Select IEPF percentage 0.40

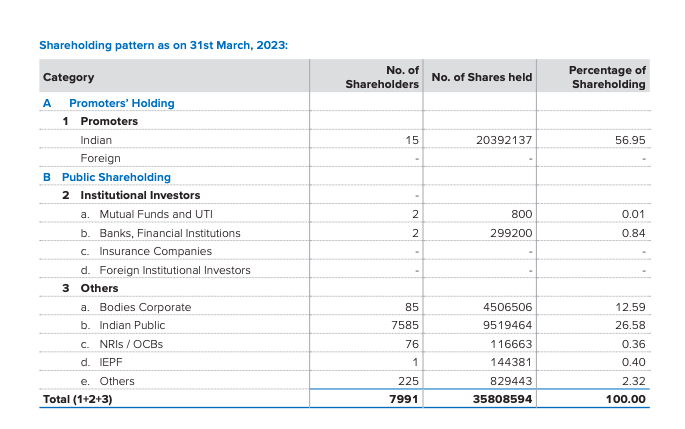coord(633,363)
